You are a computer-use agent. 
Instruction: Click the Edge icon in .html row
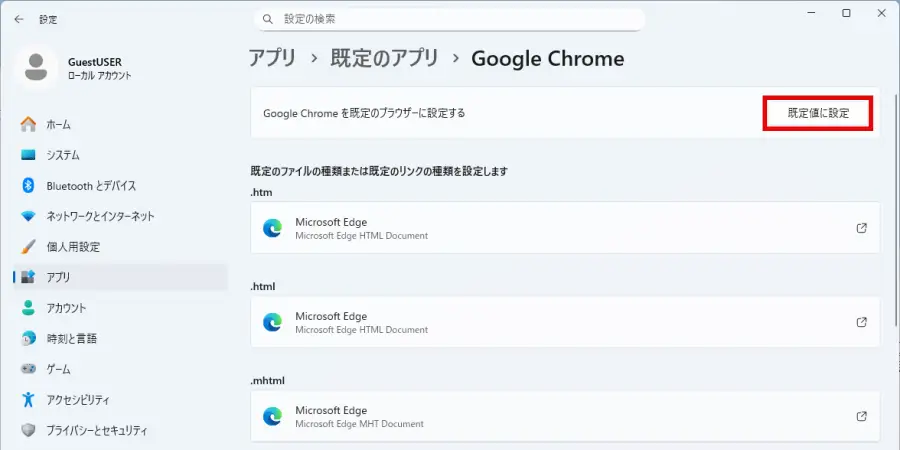(272, 322)
